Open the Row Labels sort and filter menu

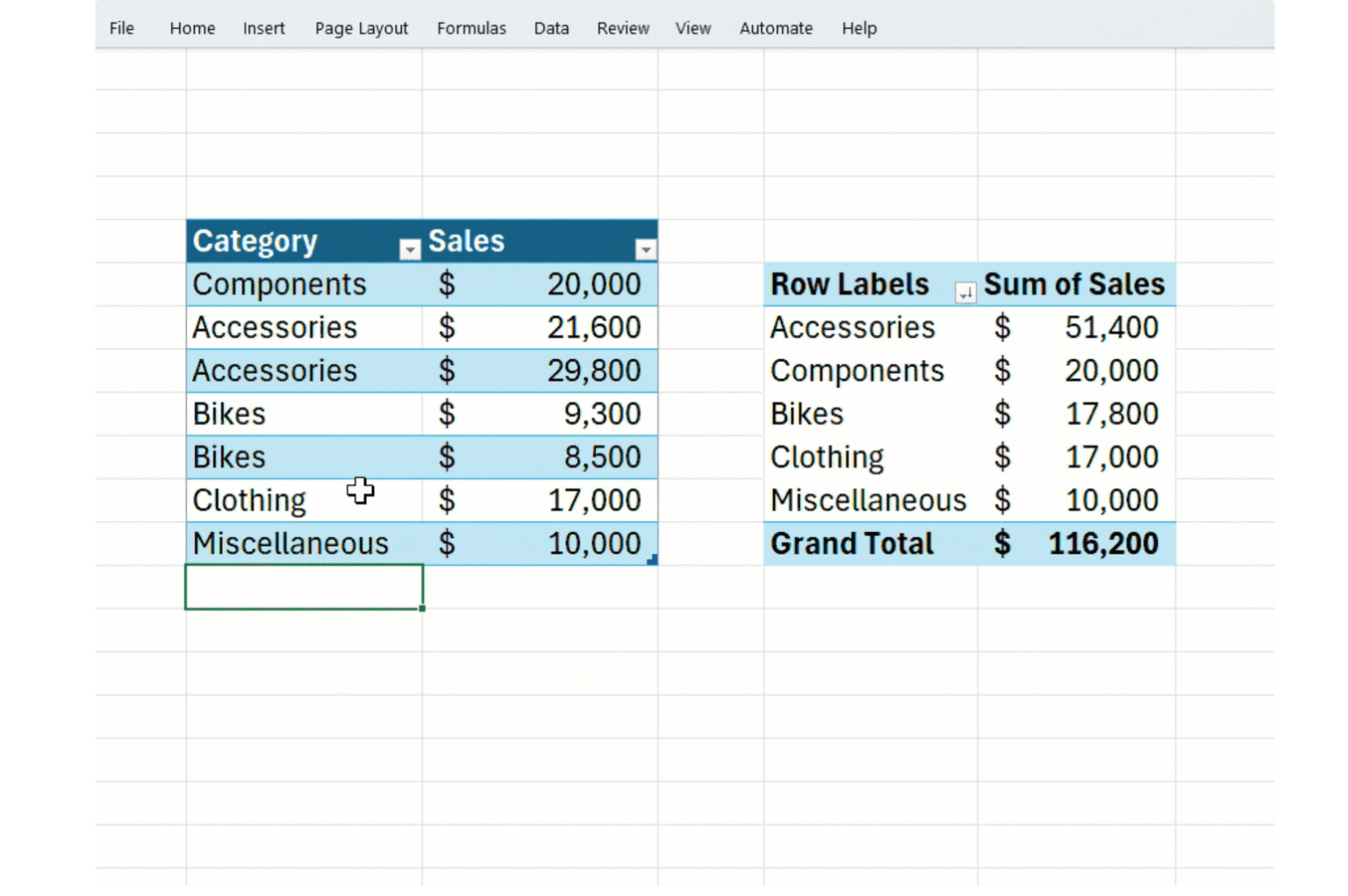(x=964, y=290)
